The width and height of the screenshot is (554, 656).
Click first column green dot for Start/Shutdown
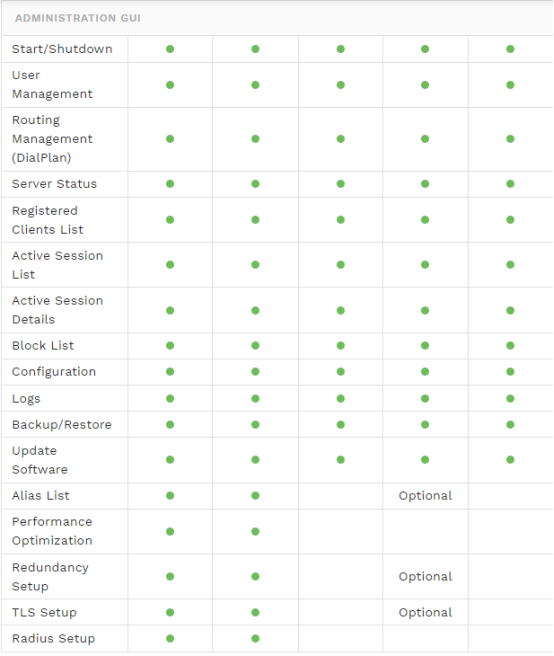170,49
